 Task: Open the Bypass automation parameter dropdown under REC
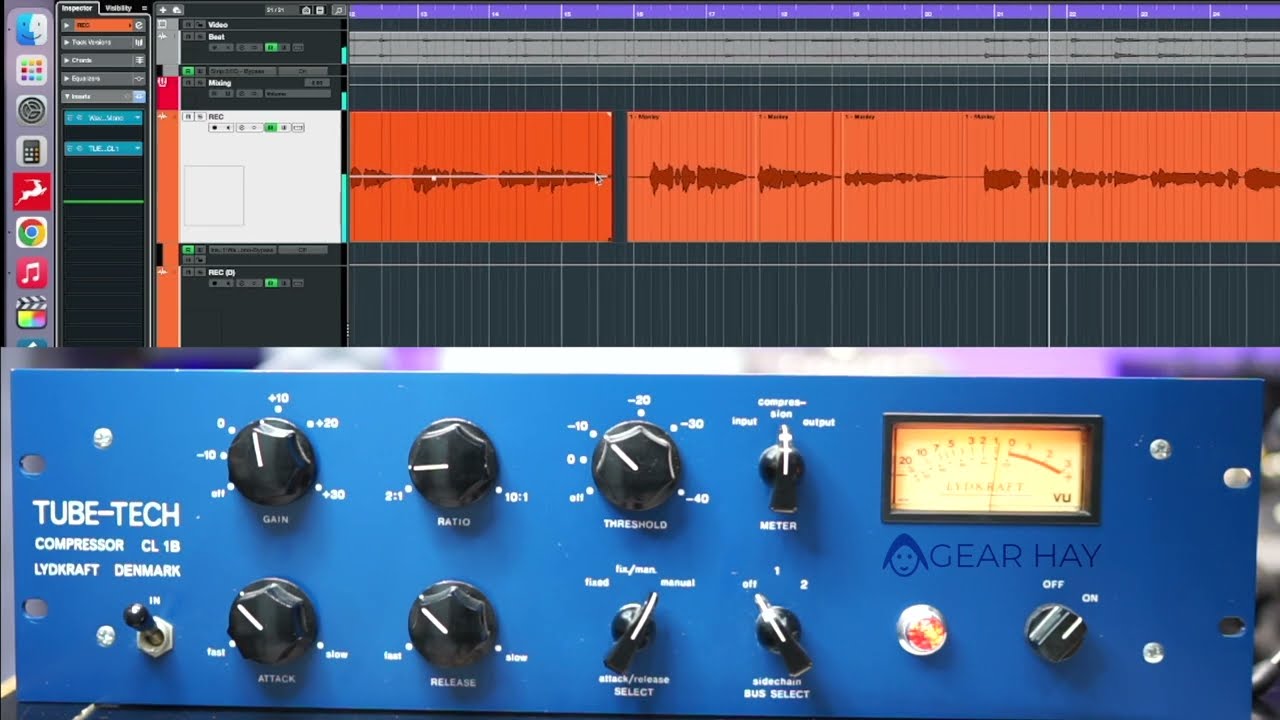coord(242,250)
